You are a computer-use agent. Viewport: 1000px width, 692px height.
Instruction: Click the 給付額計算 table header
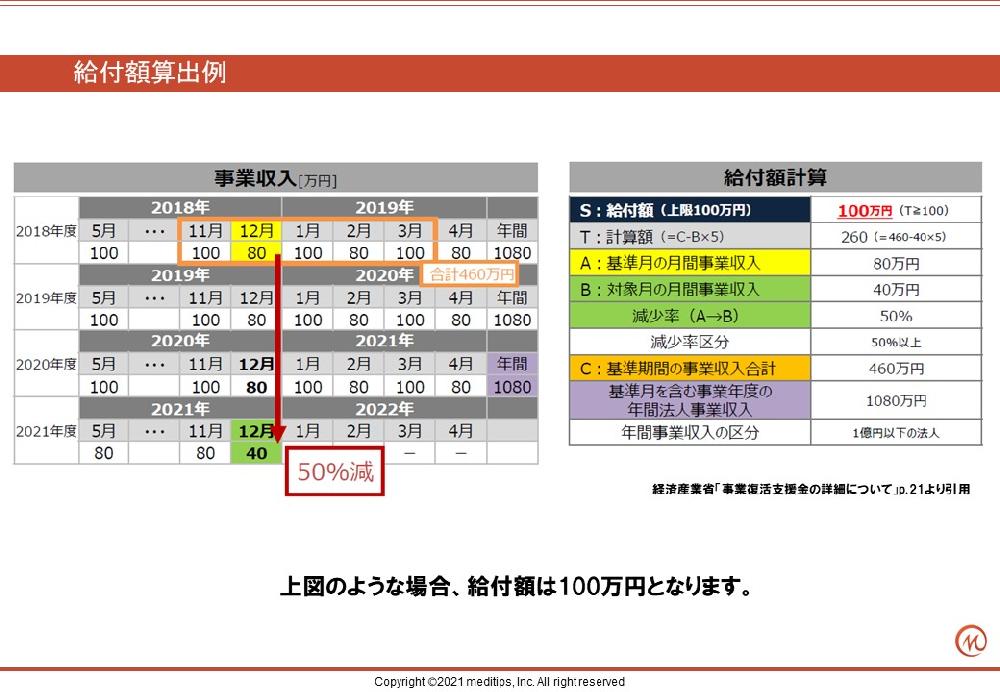click(x=775, y=178)
